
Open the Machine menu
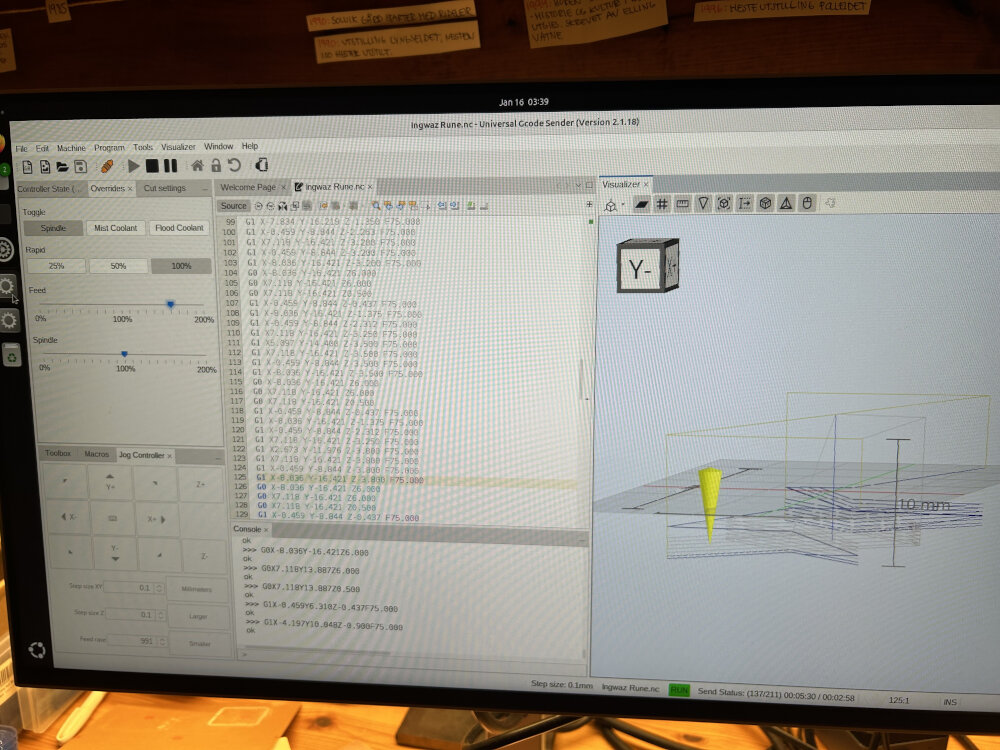[x=71, y=147]
